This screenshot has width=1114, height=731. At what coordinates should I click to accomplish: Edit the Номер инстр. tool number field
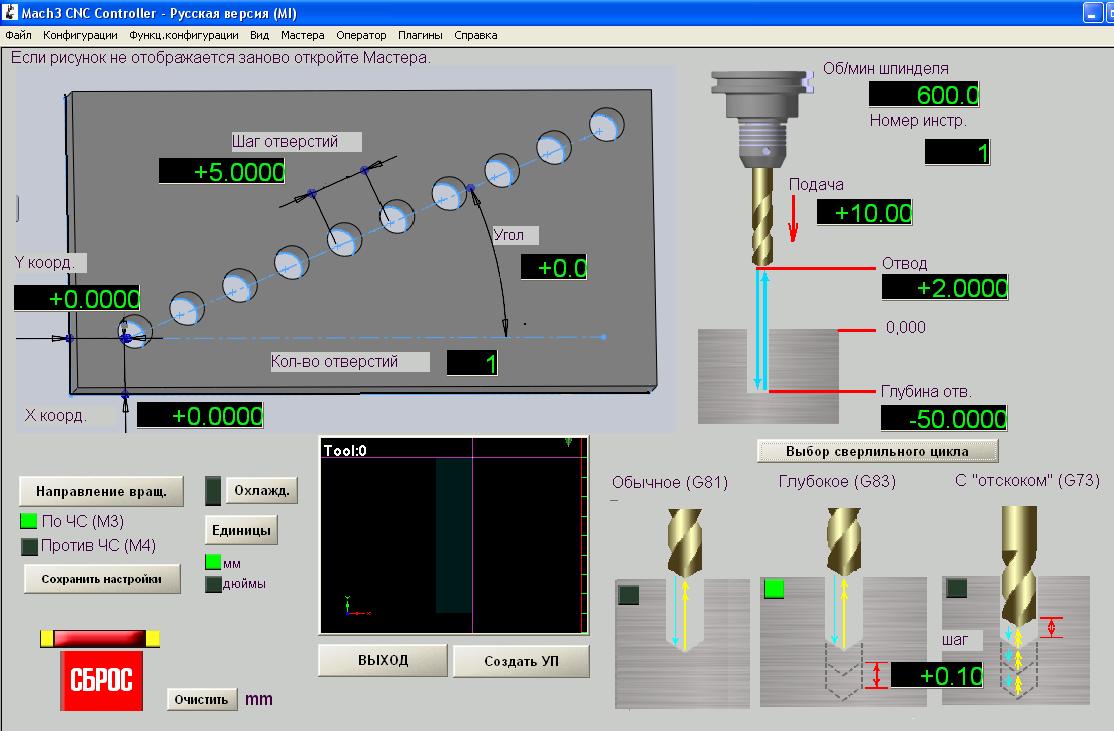(x=957, y=152)
